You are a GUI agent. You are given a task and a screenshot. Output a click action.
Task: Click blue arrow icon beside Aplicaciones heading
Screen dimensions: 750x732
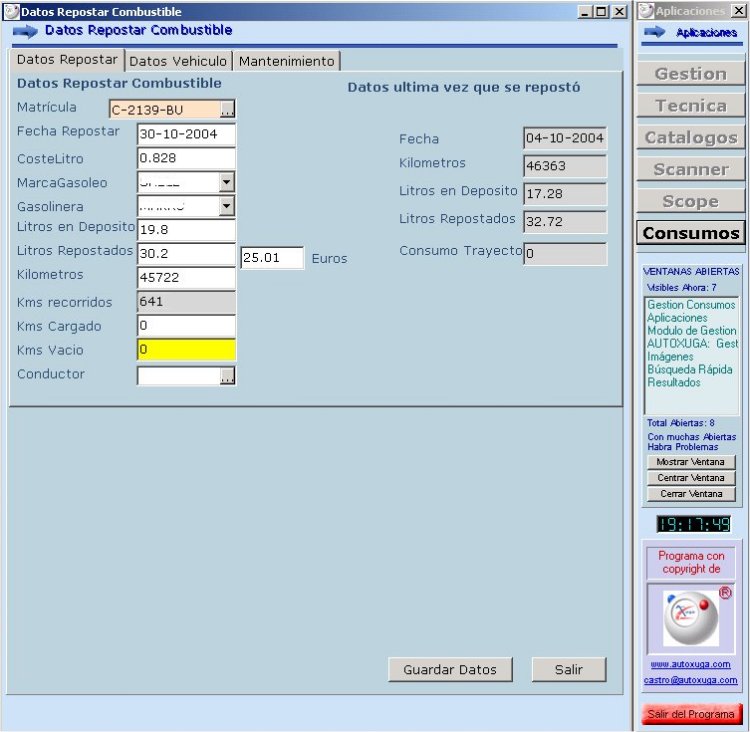654,32
